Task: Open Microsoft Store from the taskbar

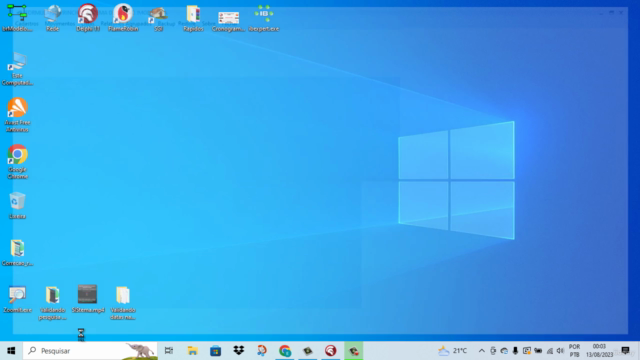Action: point(216,351)
